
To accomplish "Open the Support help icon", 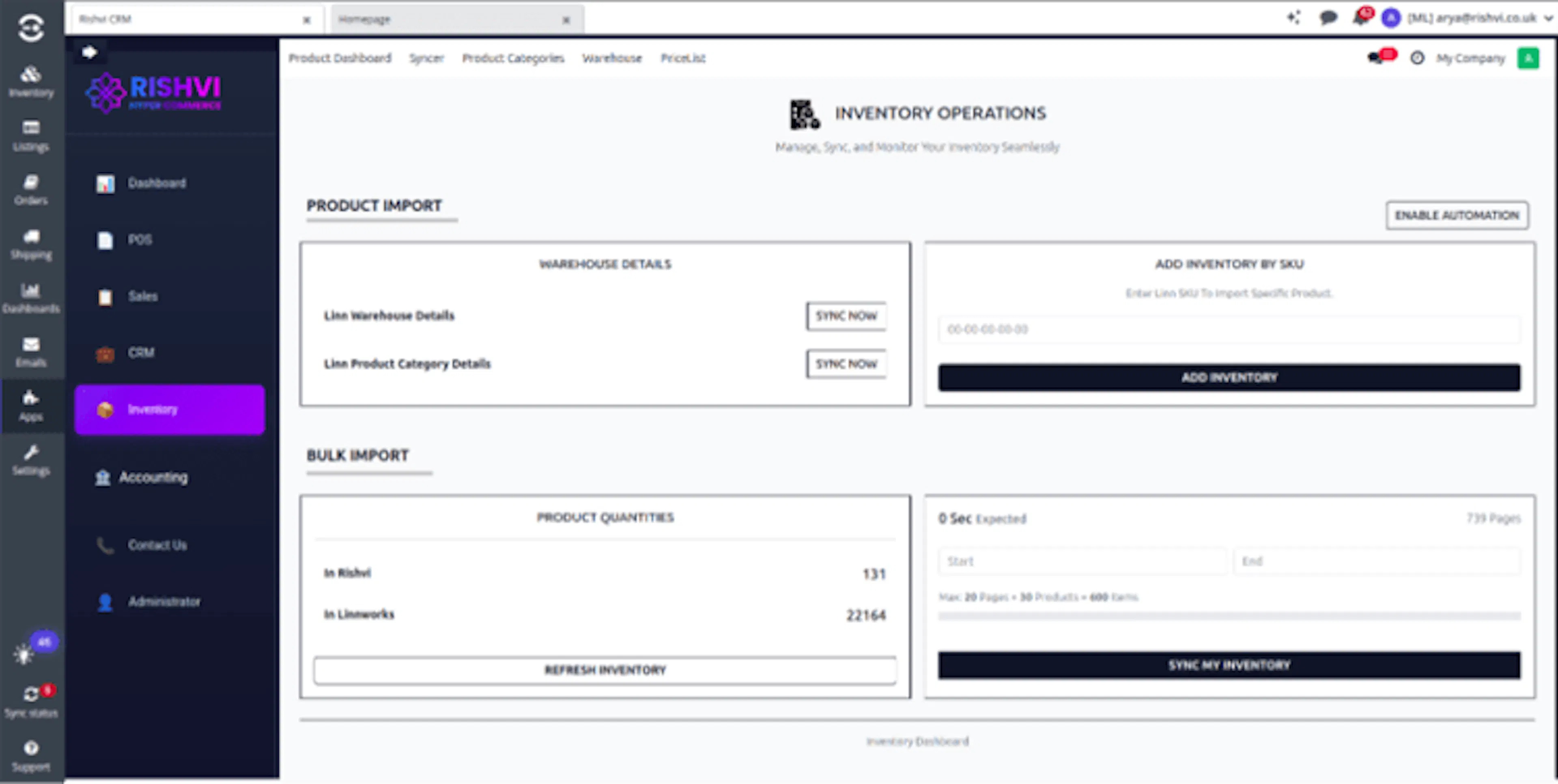I will [x=31, y=756].
